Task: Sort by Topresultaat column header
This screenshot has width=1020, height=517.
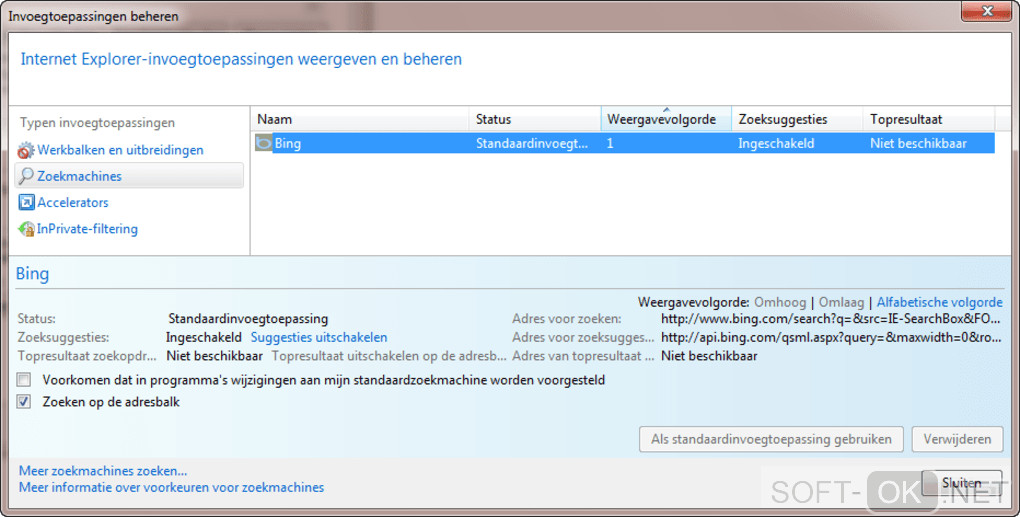Action: click(929, 119)
